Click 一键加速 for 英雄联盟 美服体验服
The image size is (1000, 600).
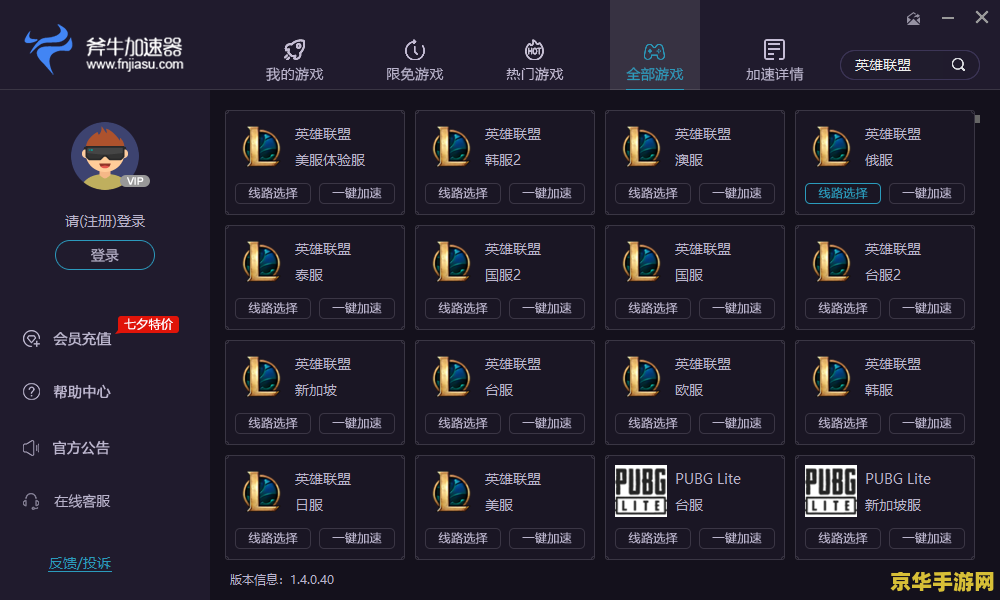357,193
